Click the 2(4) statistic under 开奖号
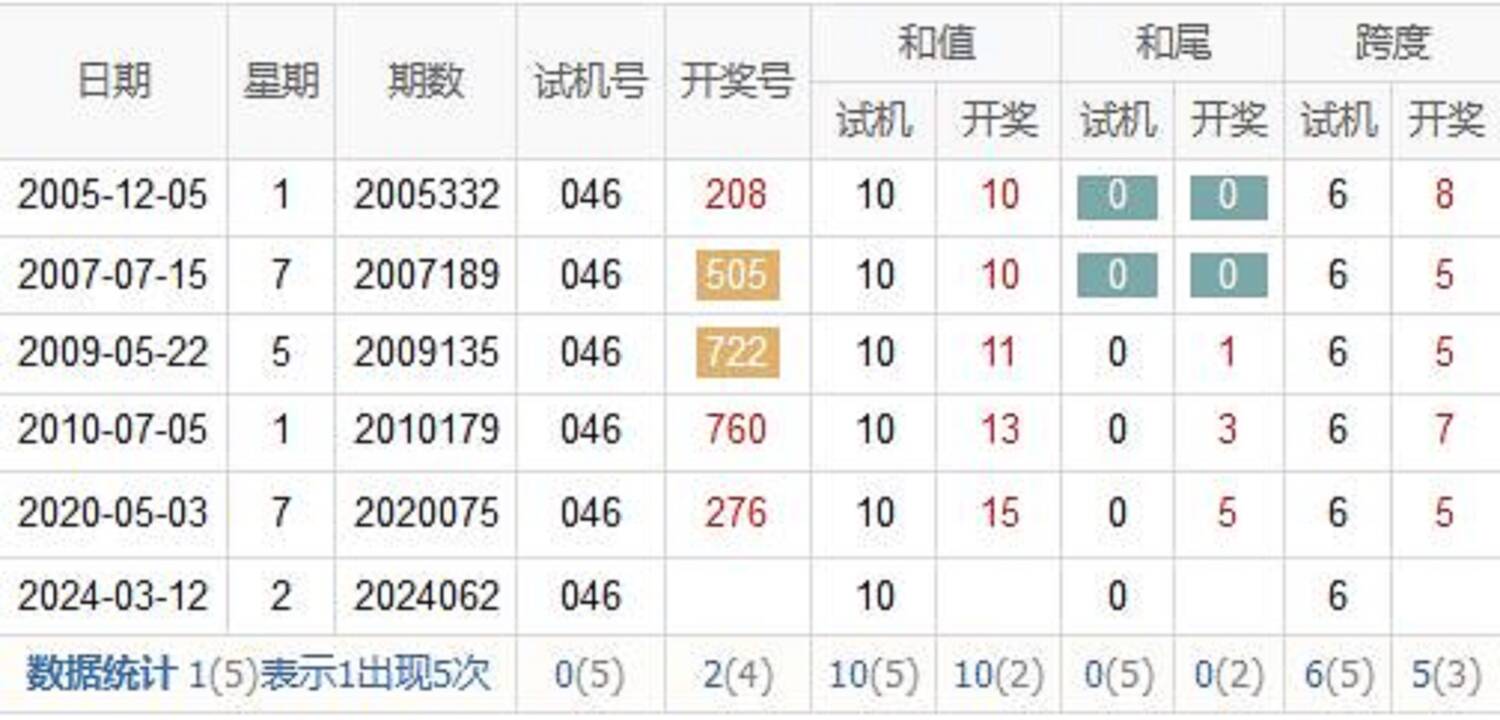The width and height of the screenshot is (1500, 720). [x=737, y=676]
